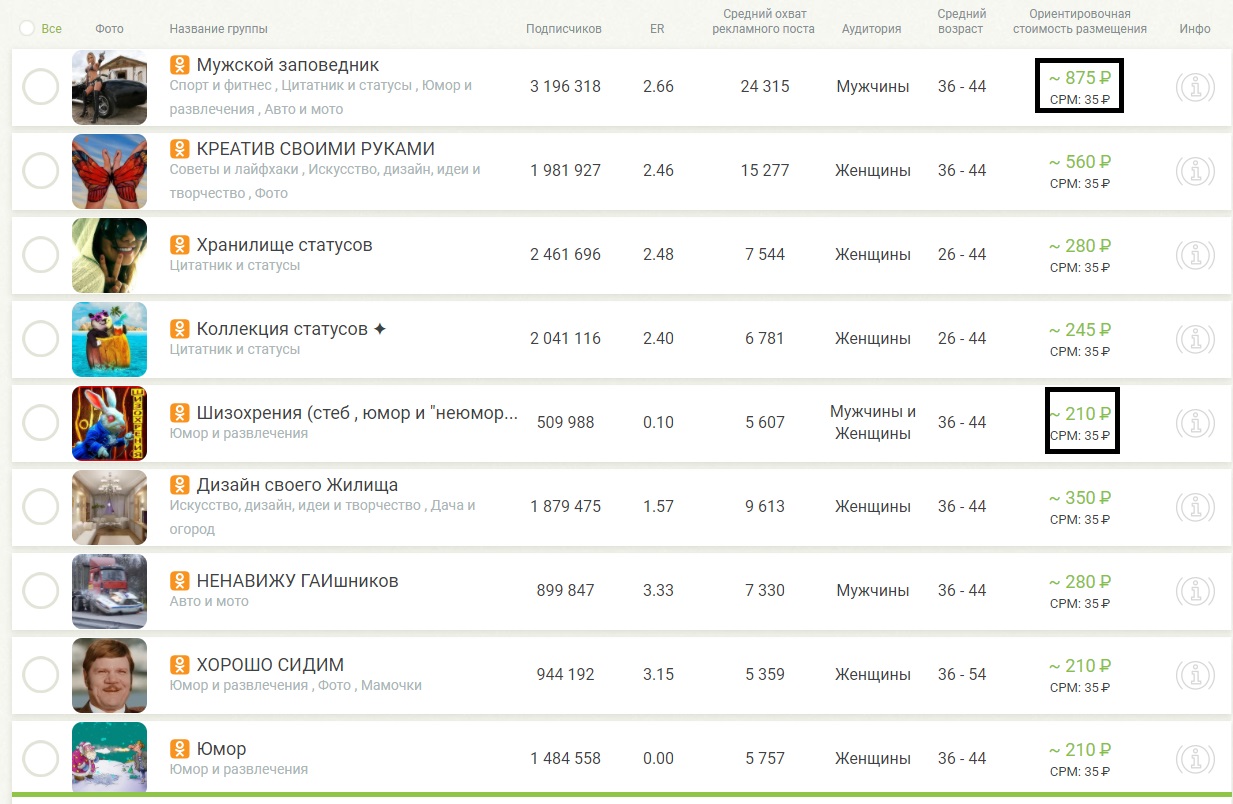
Task: Open the ХОРОШО СИДИМ group link
Action: 270,665
